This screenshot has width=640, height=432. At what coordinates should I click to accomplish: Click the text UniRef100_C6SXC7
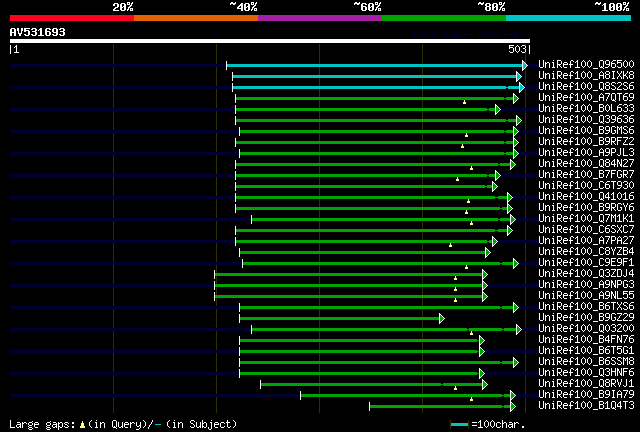[x=586, y=230]
